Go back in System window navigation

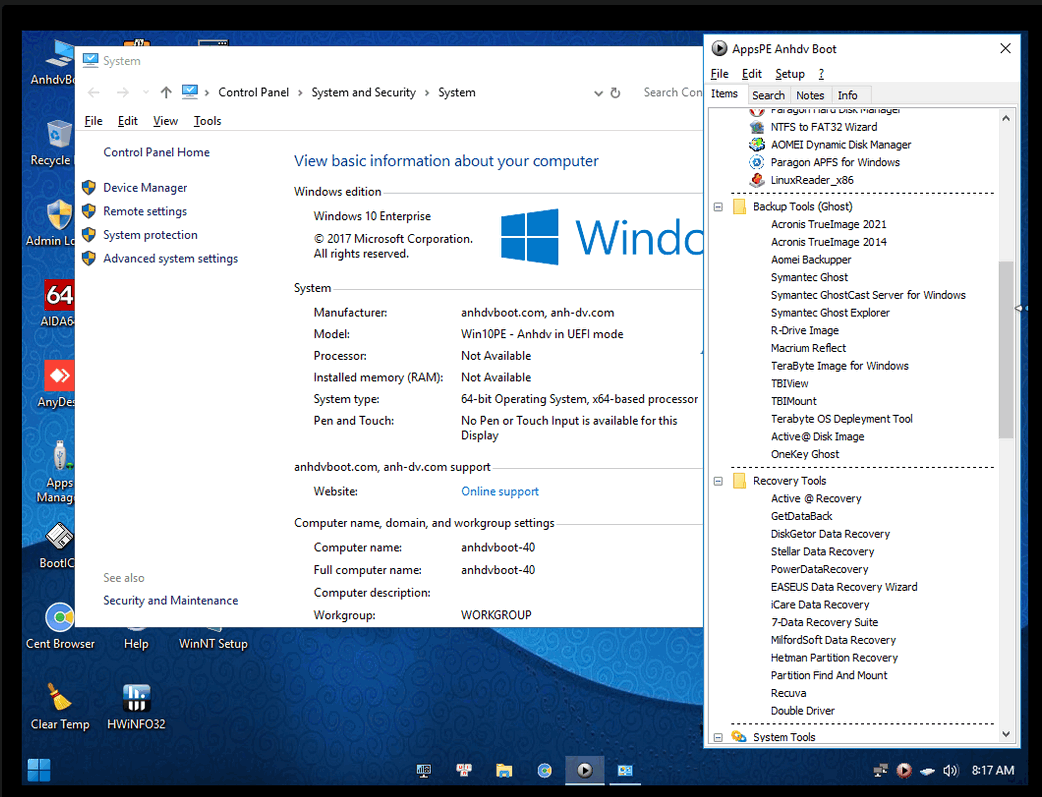tap(94, 92)
